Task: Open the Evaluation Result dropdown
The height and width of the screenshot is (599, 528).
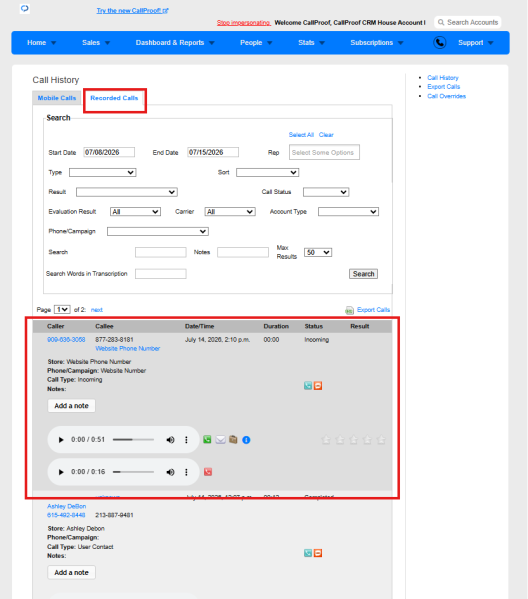Action: 135,212
